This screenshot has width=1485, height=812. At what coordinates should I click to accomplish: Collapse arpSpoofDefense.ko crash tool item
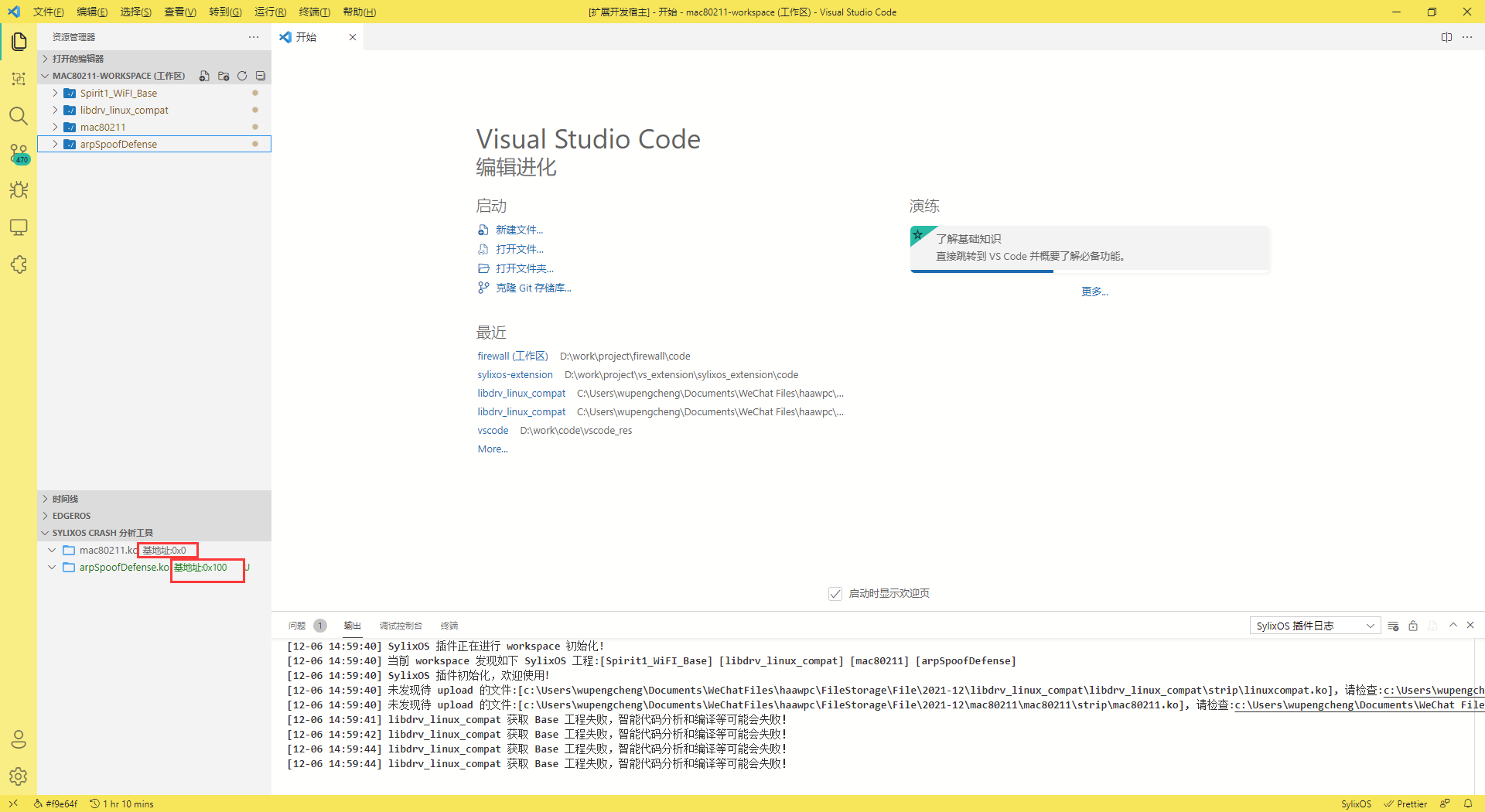pyautogui.click(x=52, y=568)
